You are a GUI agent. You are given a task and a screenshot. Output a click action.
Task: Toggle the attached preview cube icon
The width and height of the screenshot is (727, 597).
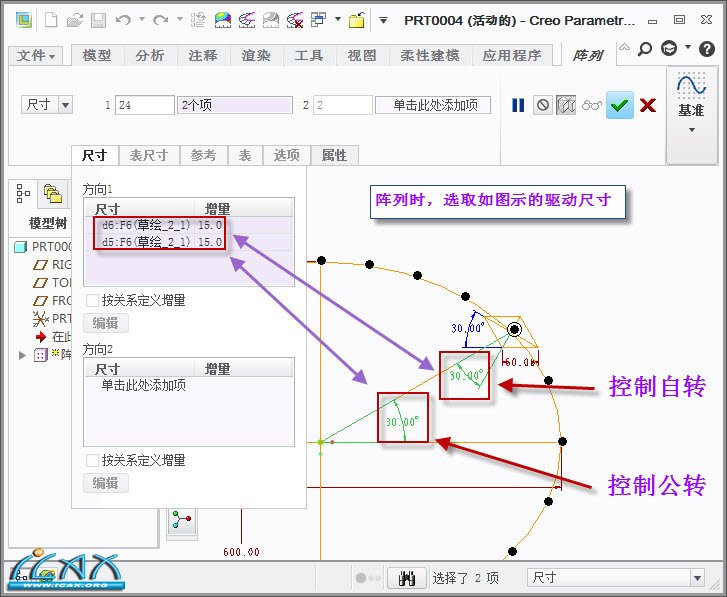coord(566,105)
